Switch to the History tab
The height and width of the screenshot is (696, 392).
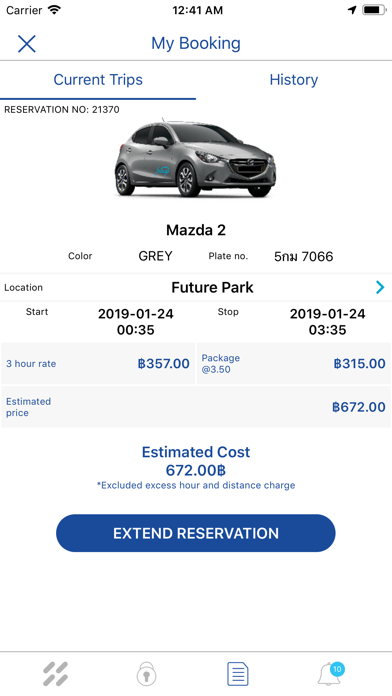(293, 80)
